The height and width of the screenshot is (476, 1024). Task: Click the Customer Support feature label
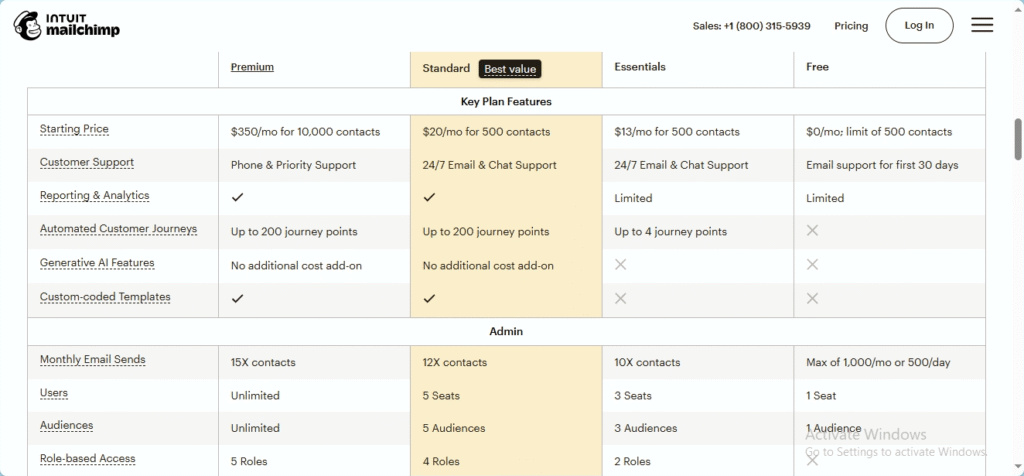87,163
